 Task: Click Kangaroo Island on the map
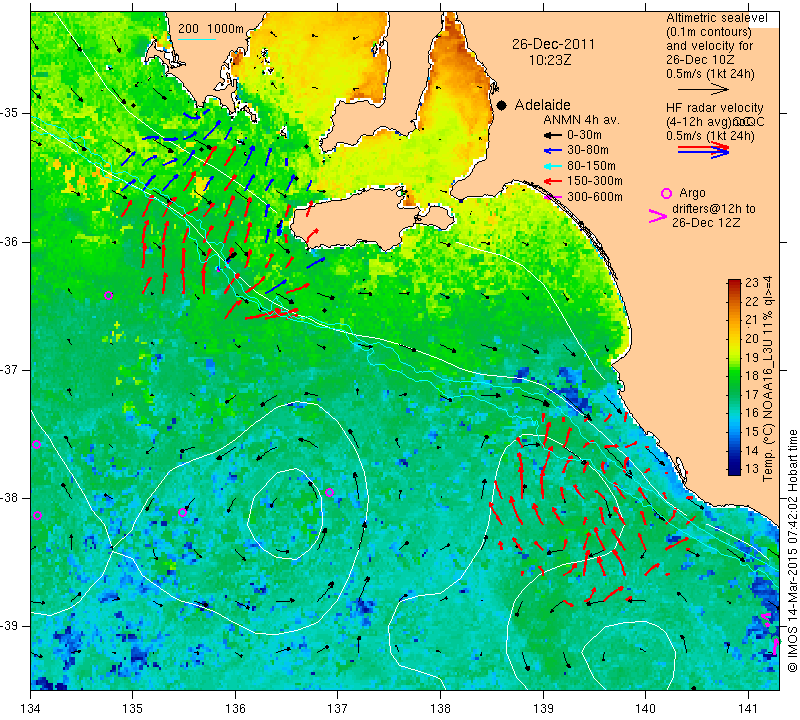357,219
